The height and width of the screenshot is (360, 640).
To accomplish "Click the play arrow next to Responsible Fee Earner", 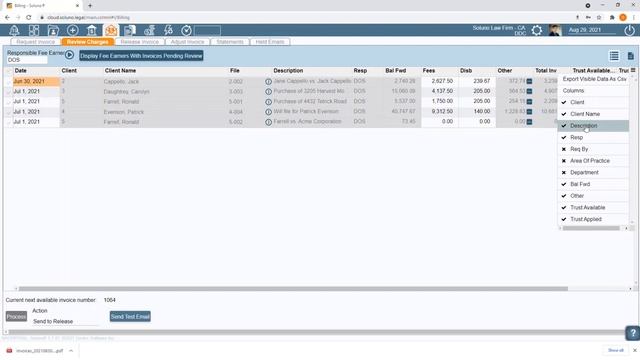I will pyautogui.click(x=69, y=55).
